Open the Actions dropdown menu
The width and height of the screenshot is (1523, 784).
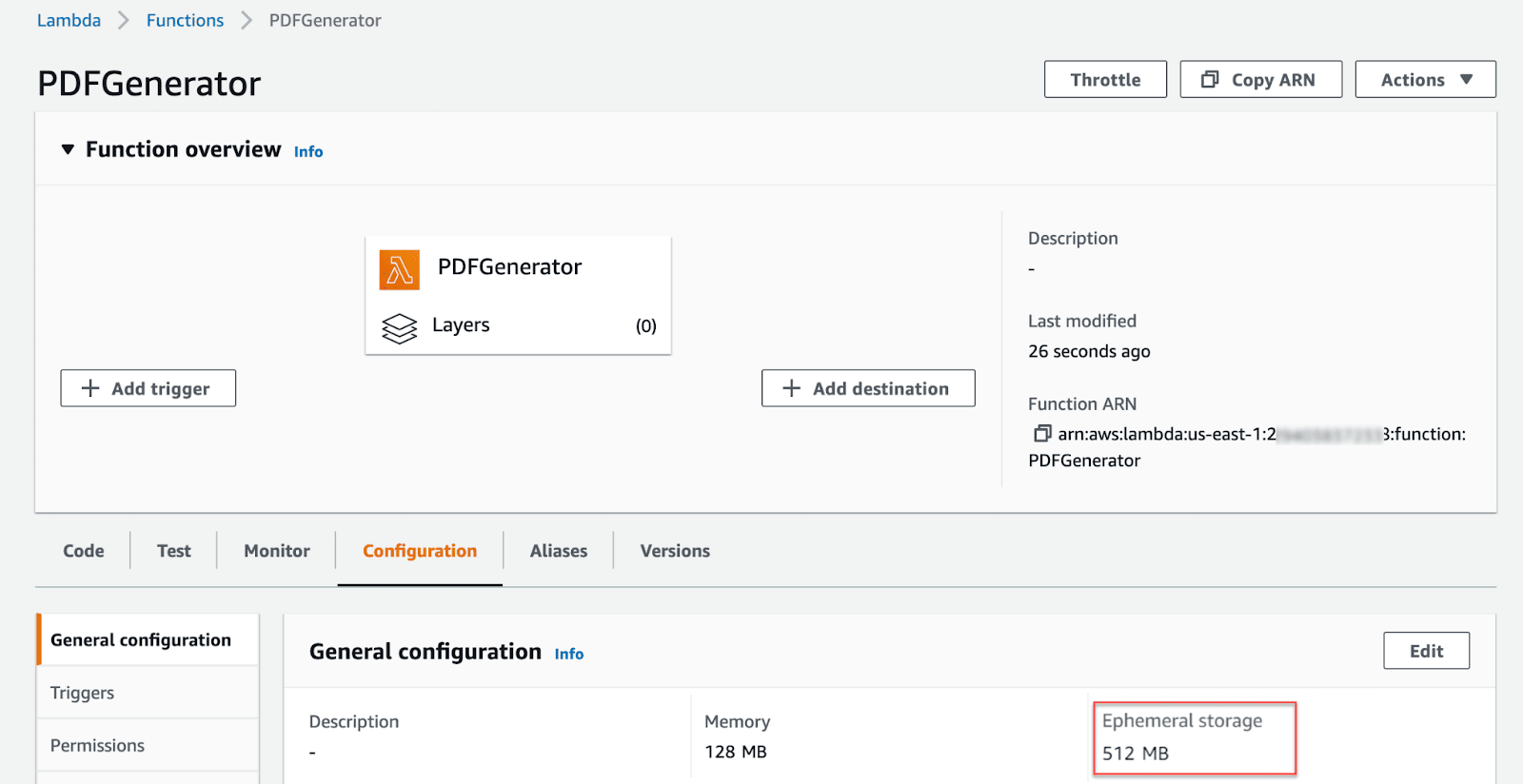[x=1425, y=80]
